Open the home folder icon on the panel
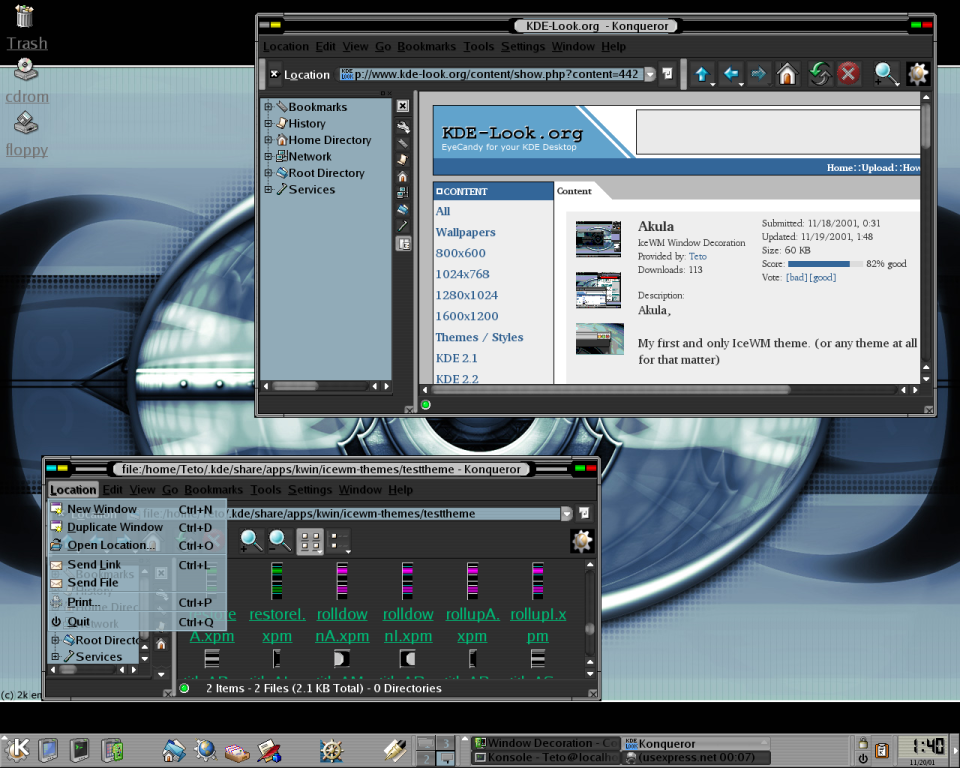The width and height of the screenshot is (960, 768). click(174, 750)
